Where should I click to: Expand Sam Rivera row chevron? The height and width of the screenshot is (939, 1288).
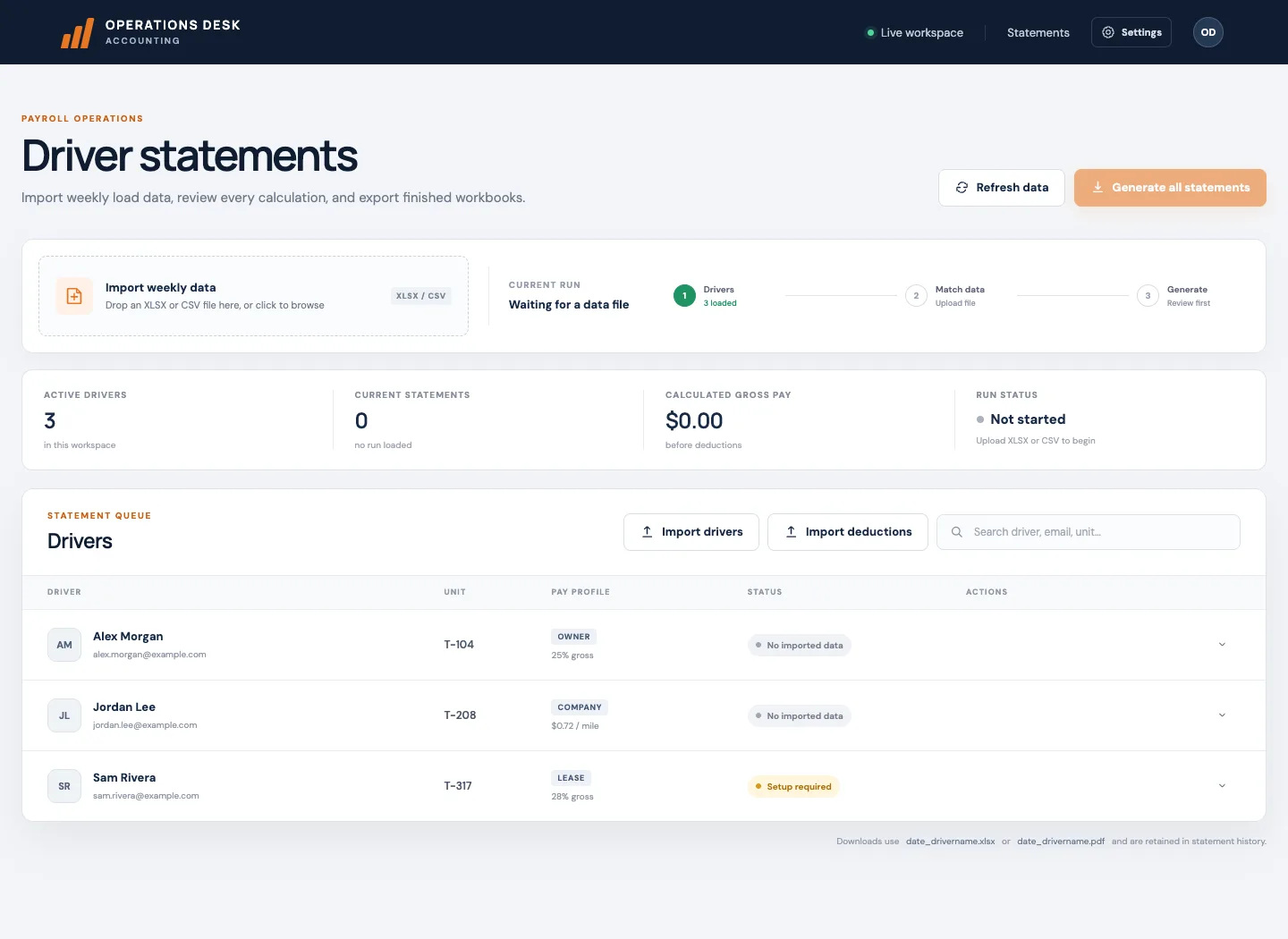1222,786
